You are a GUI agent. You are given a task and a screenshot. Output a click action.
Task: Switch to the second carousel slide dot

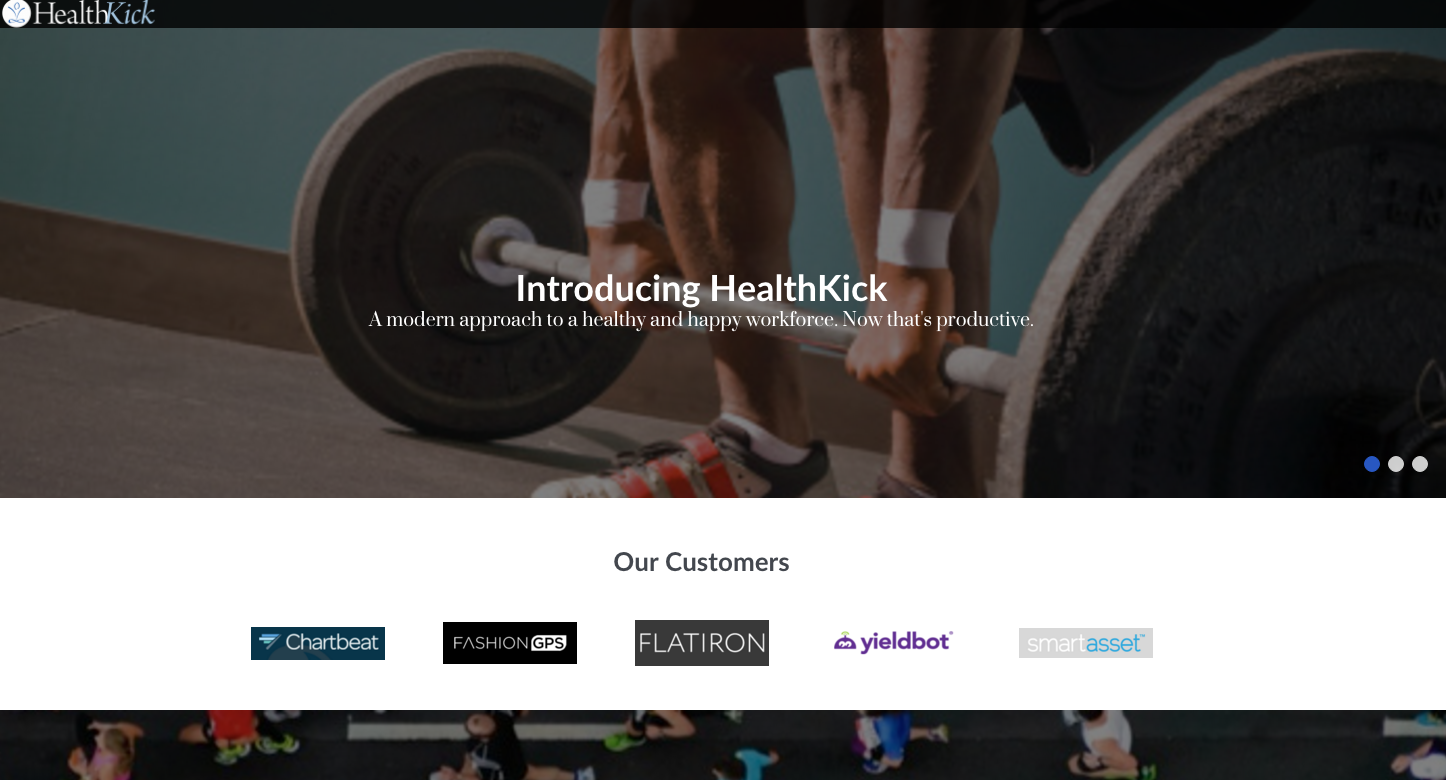coord(1396,464)
